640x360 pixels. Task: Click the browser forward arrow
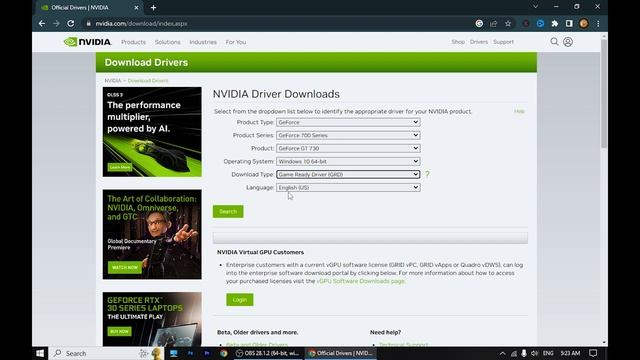pyautogui.click(x=56, y=24)
